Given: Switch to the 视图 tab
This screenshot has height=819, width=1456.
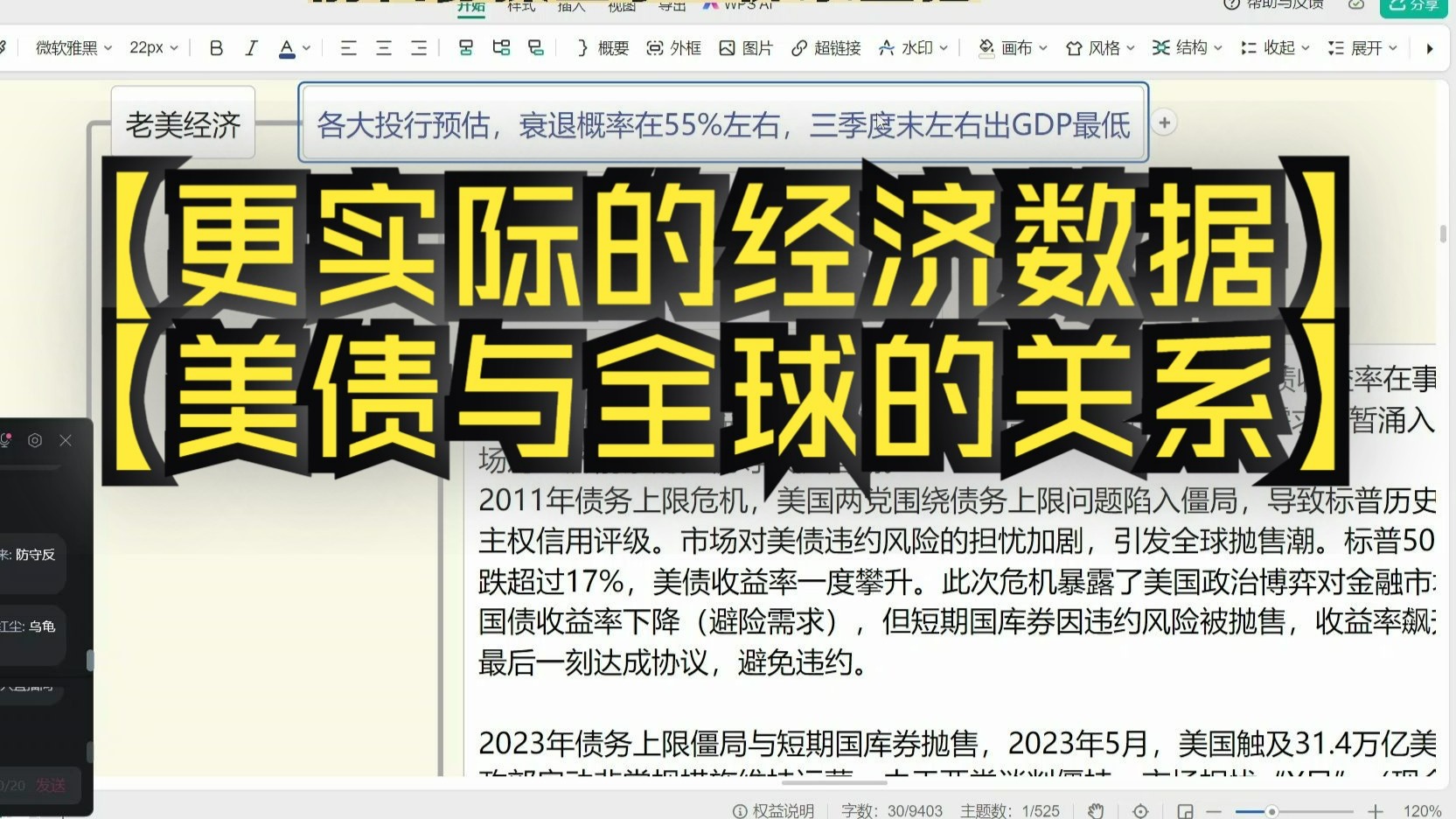Looking at the screenshot, I should (622, 5).
